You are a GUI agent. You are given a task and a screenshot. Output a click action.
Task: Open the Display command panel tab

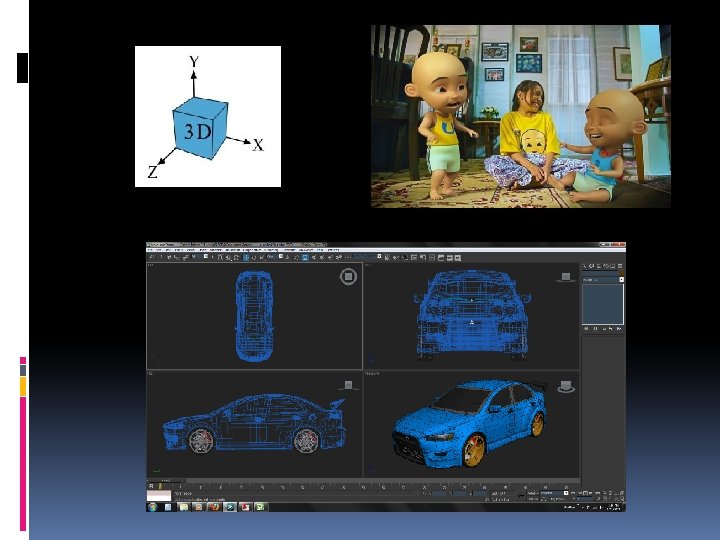(613, 266)
